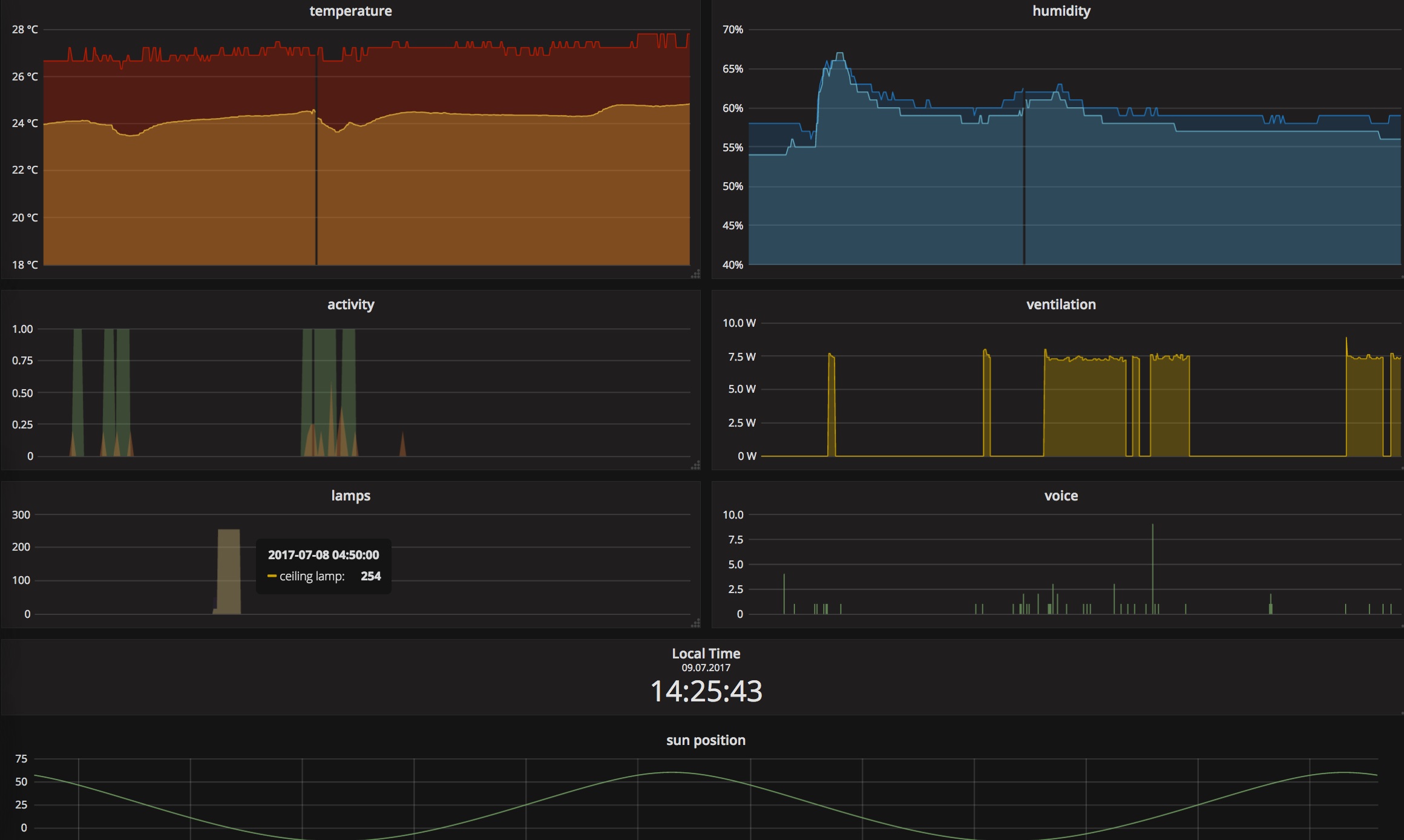This screenshot has width=1404, height=840.
Task: Click the humidity peak near 65%
Action: tap(839, 56)
